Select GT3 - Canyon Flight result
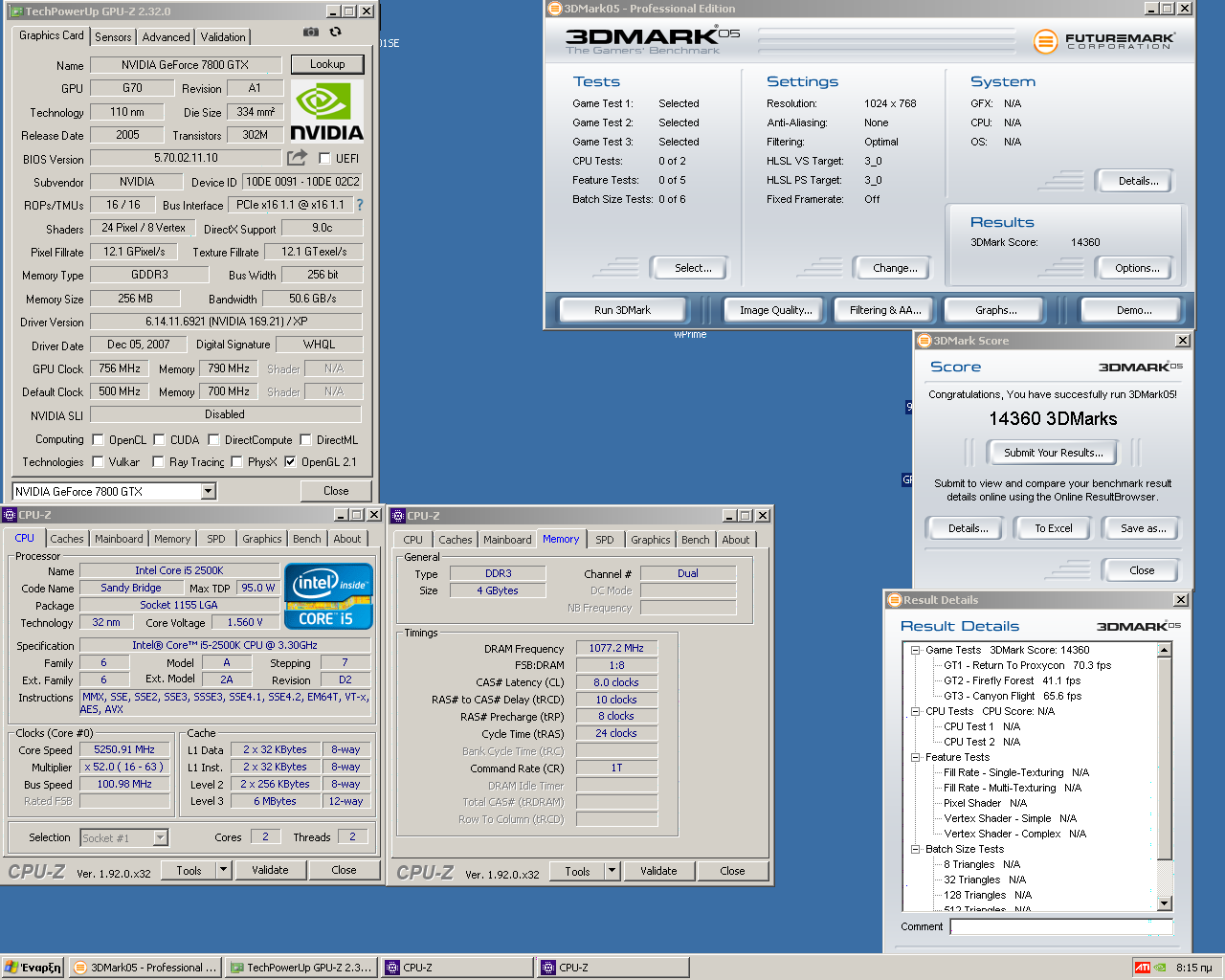Image resolution: width=1225 pixels, height=980 pixels. [x=1013, y=696]
